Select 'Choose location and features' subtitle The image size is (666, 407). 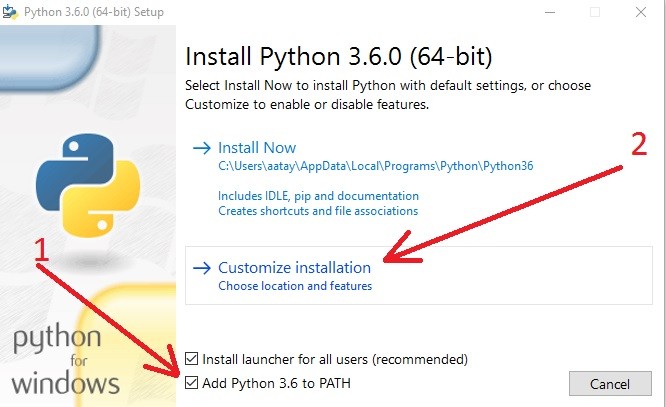pos(295,286)
